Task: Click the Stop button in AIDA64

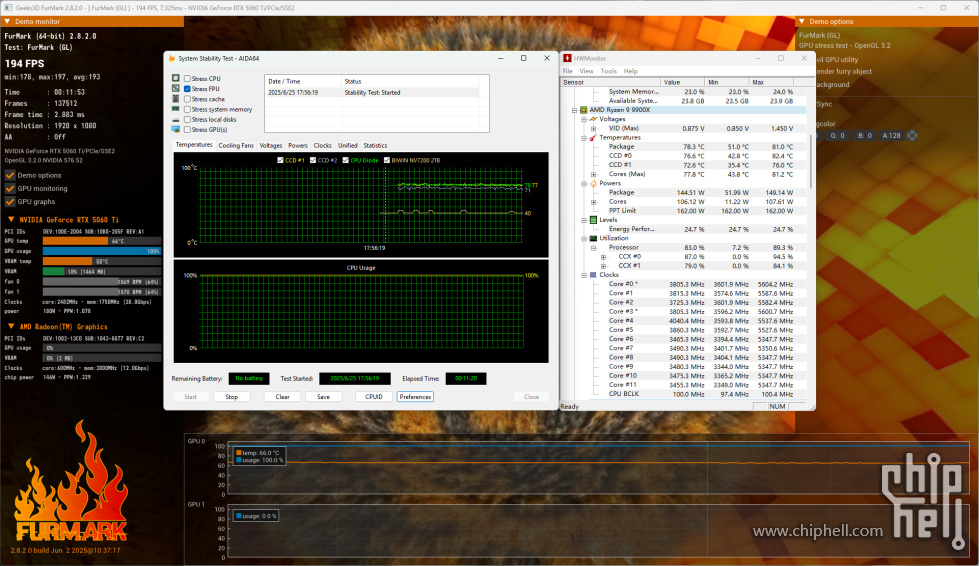Action: [x=232, y=397]
